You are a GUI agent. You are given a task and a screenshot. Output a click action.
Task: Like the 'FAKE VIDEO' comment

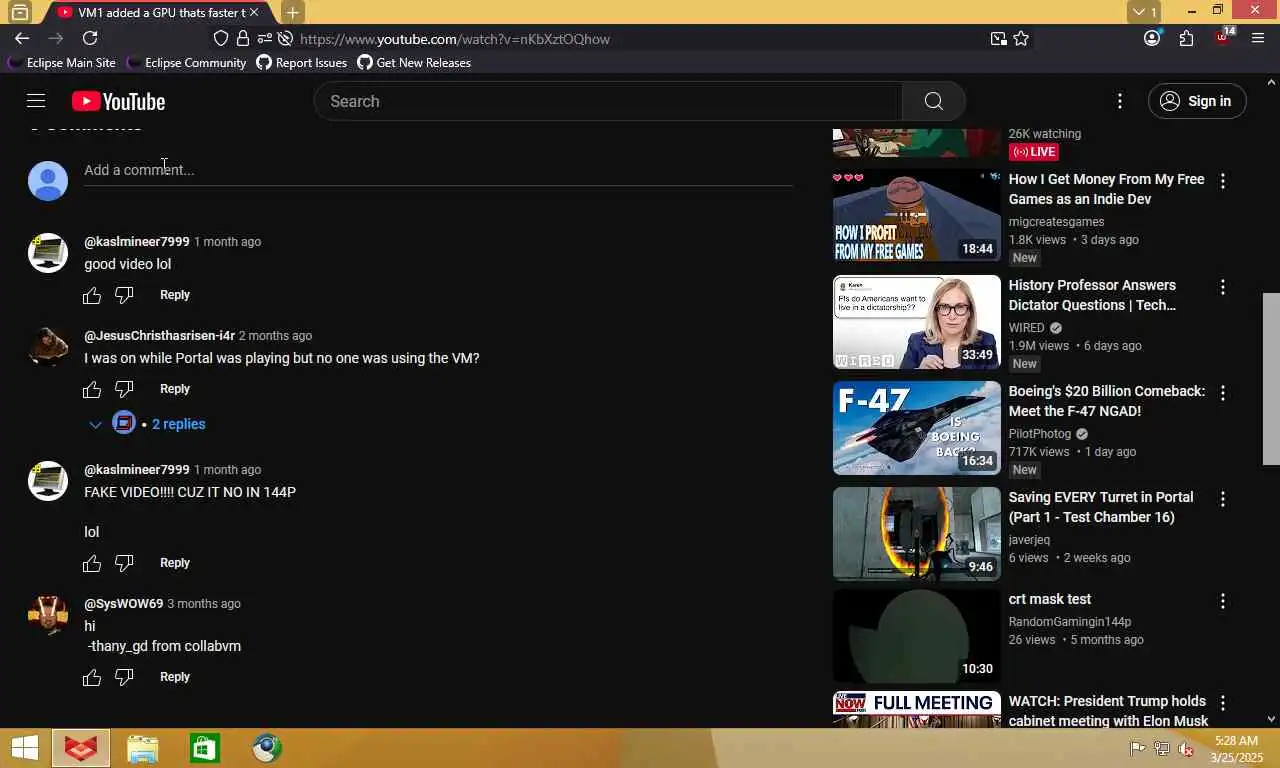[x=92, y=563]
